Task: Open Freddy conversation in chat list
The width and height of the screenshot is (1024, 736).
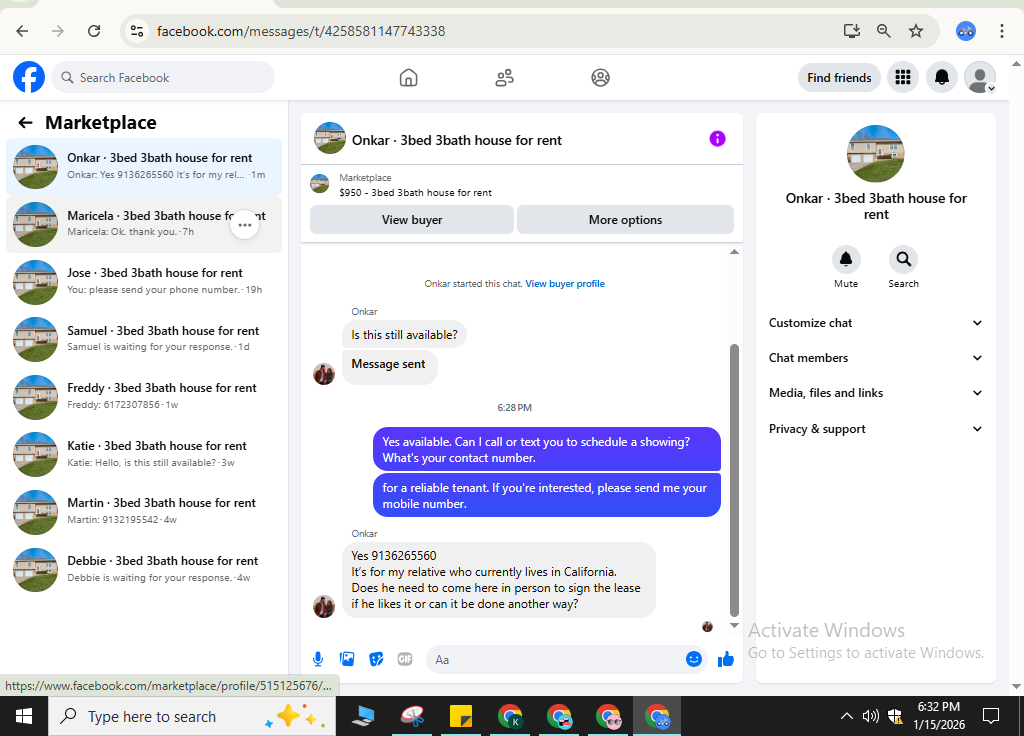Action: coord(144,396)
